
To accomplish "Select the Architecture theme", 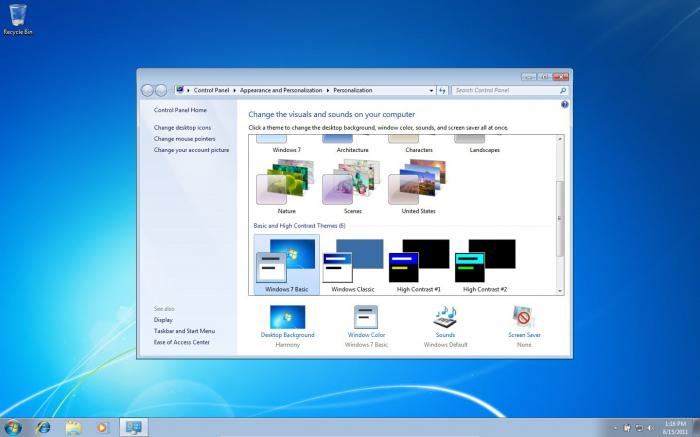I will 352,145.
